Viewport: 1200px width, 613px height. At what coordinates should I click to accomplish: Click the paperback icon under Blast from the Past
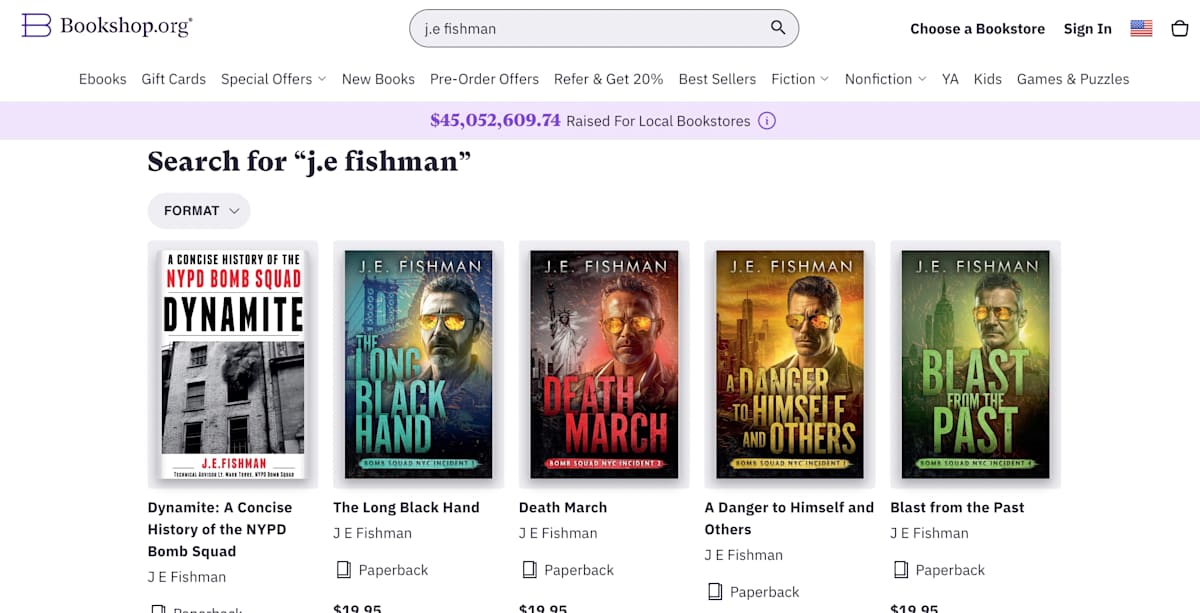point(901,570)
